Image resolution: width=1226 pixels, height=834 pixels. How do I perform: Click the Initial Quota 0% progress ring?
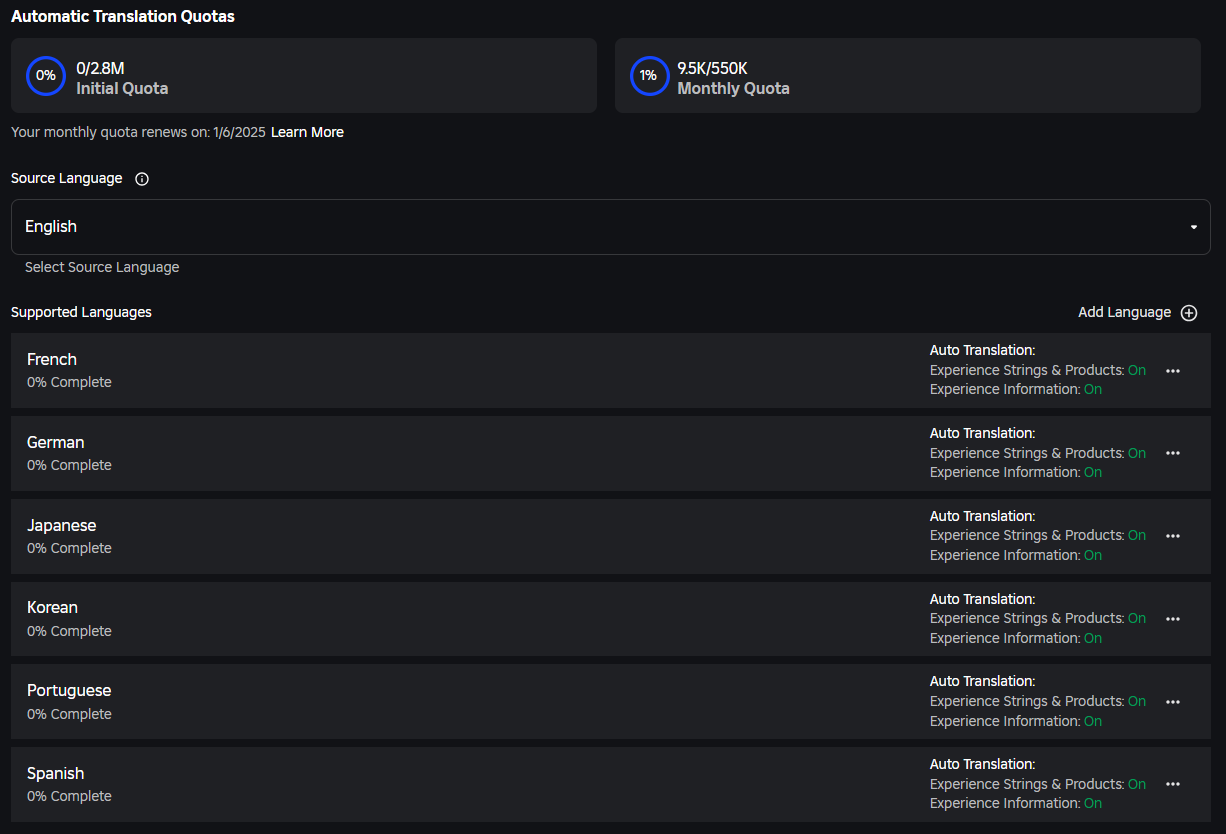tap(46, 76)
